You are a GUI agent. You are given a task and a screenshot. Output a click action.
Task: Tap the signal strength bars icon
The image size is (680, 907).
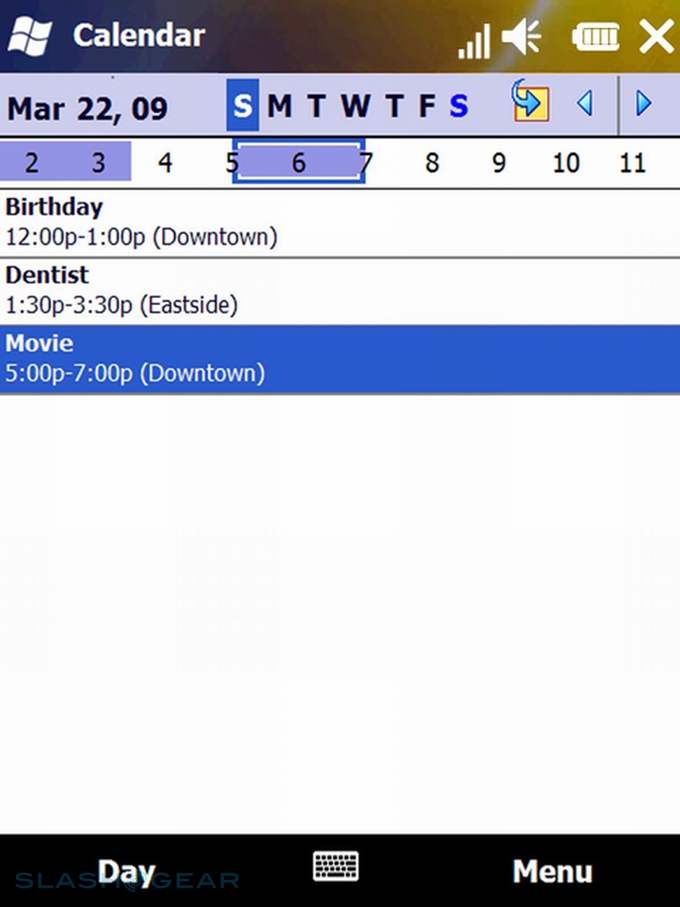pyautogui.click(x=474, y=40)
